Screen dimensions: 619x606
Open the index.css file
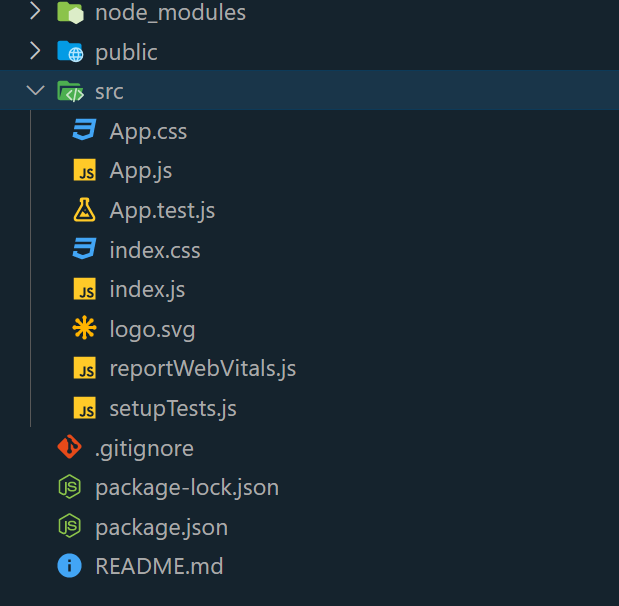(x=155, y=250)
